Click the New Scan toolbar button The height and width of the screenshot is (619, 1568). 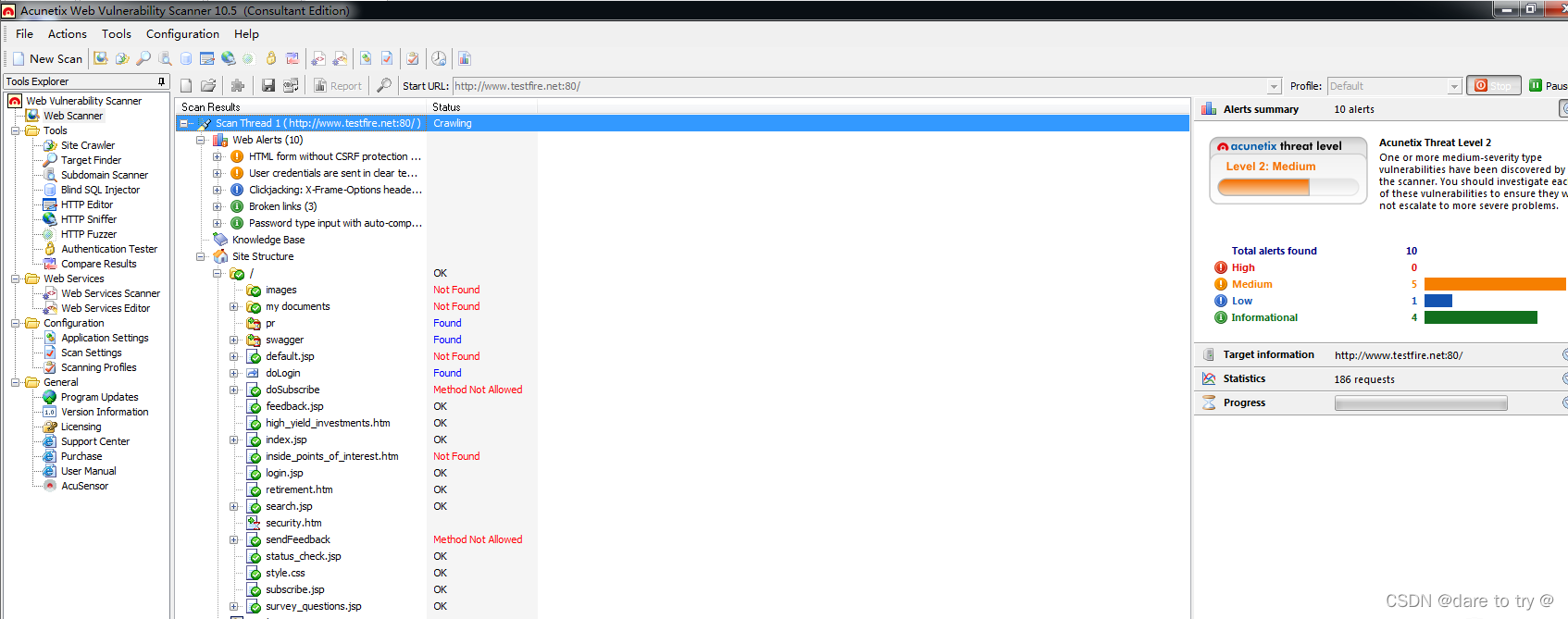47,58
